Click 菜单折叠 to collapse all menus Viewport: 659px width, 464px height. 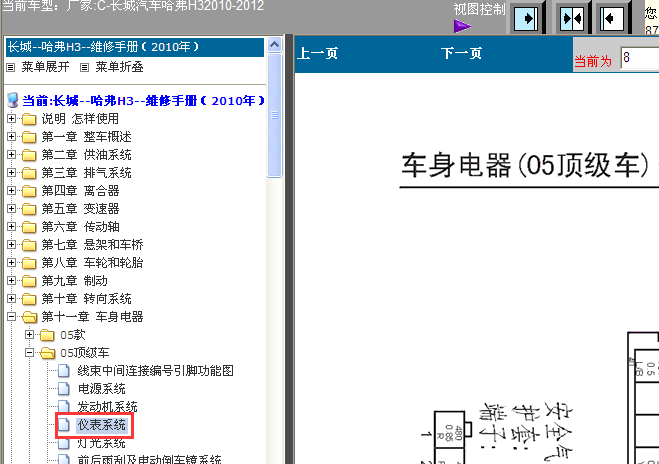point(119,67)
